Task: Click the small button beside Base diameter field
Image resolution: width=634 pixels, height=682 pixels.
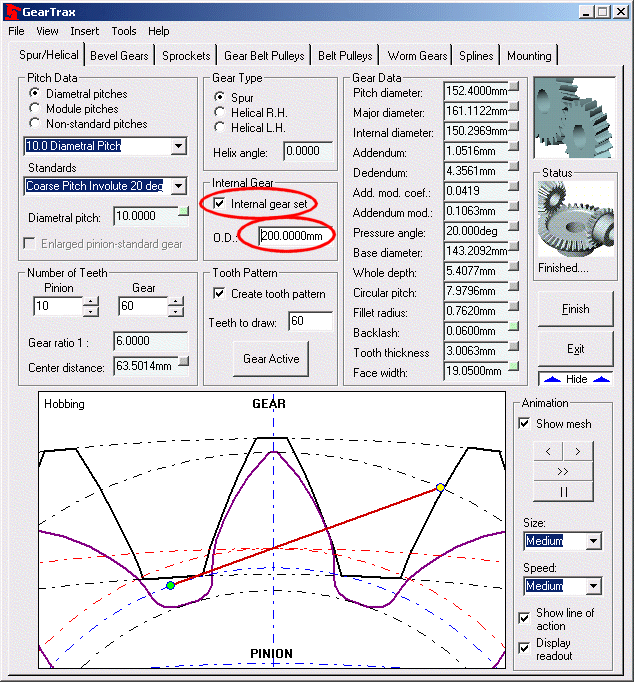Action: coord(514,247)
